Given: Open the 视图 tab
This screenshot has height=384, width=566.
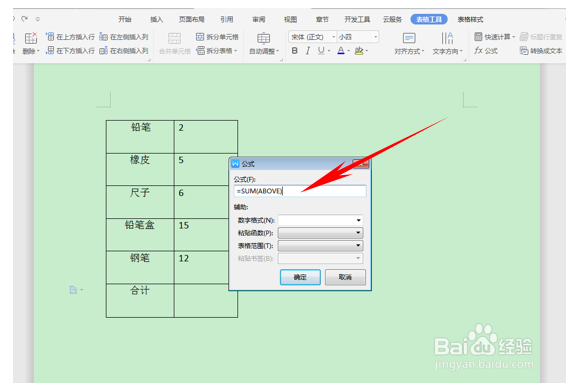Looking at the screenshot, I should pyautogui.click(x=290, y=19).
